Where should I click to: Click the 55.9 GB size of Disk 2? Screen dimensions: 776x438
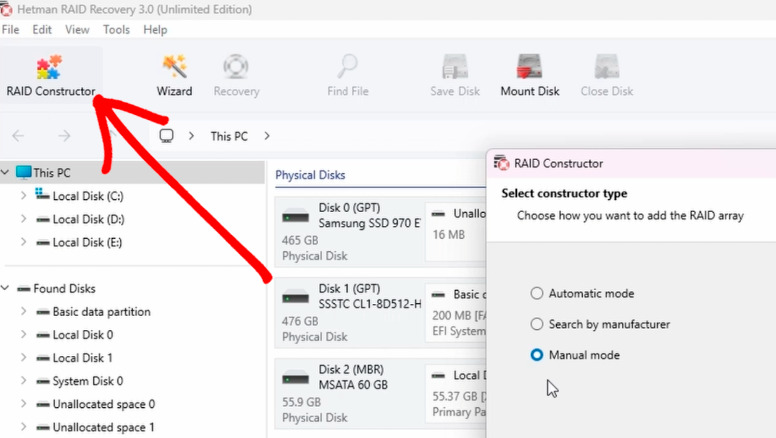click(x=301, y=402)
